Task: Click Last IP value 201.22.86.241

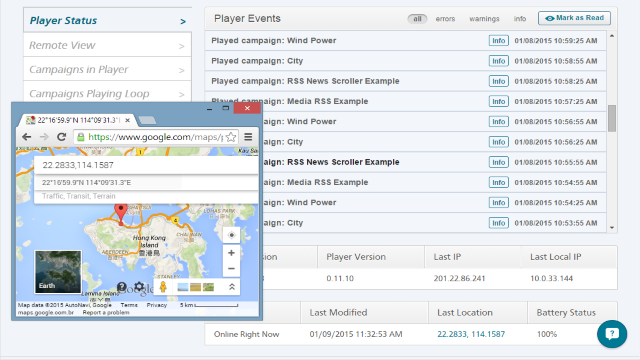Action: (x=459, y=278)
